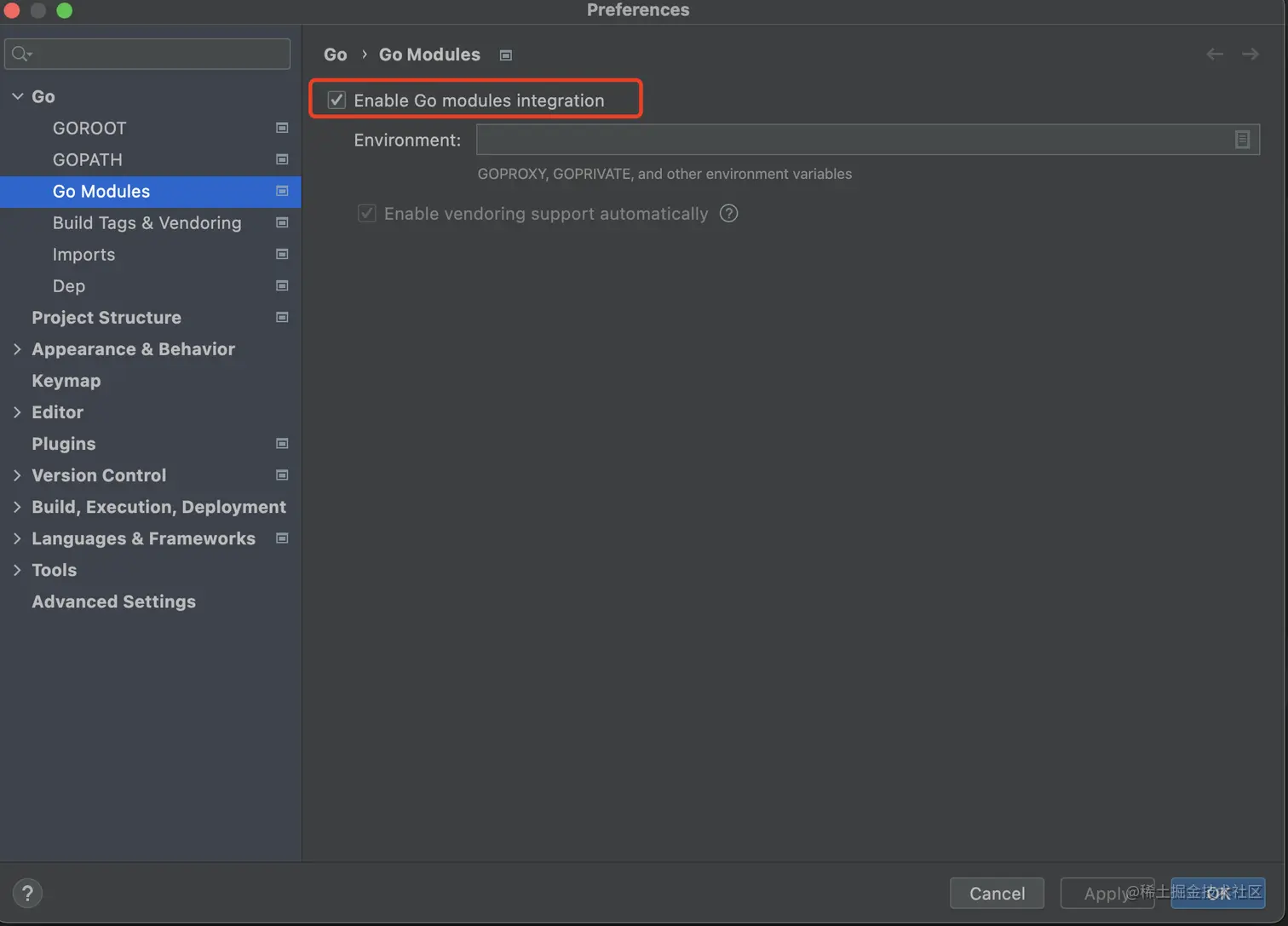Select the Editor label
The image size is (1288, 926).
[x=57, y=412]
